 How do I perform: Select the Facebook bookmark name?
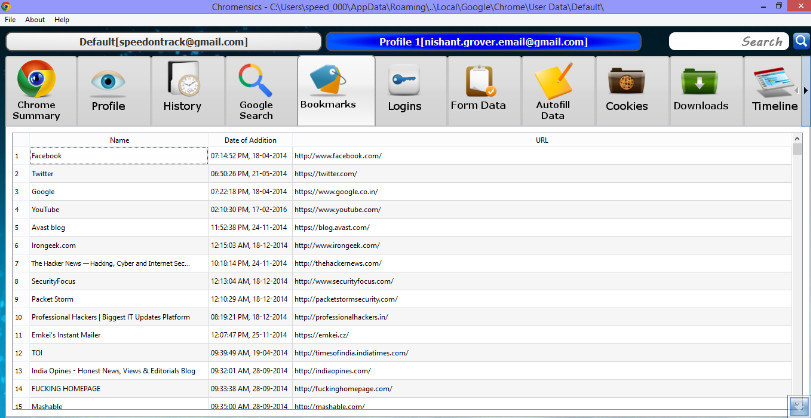pos(119,156)
